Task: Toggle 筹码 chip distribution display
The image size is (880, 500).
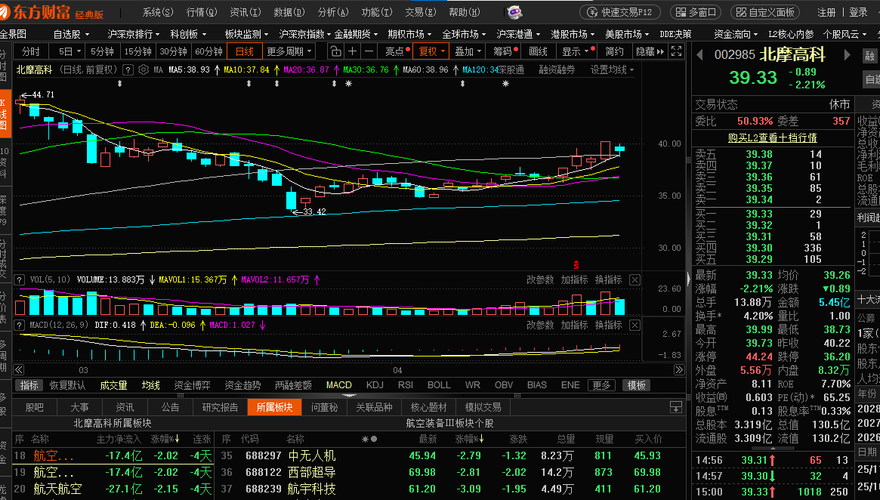Action: click(x=505, y=52)
